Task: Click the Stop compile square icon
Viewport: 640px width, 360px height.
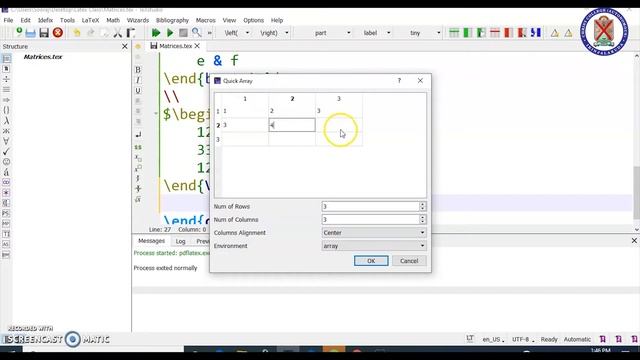Action: pos(183,33)
